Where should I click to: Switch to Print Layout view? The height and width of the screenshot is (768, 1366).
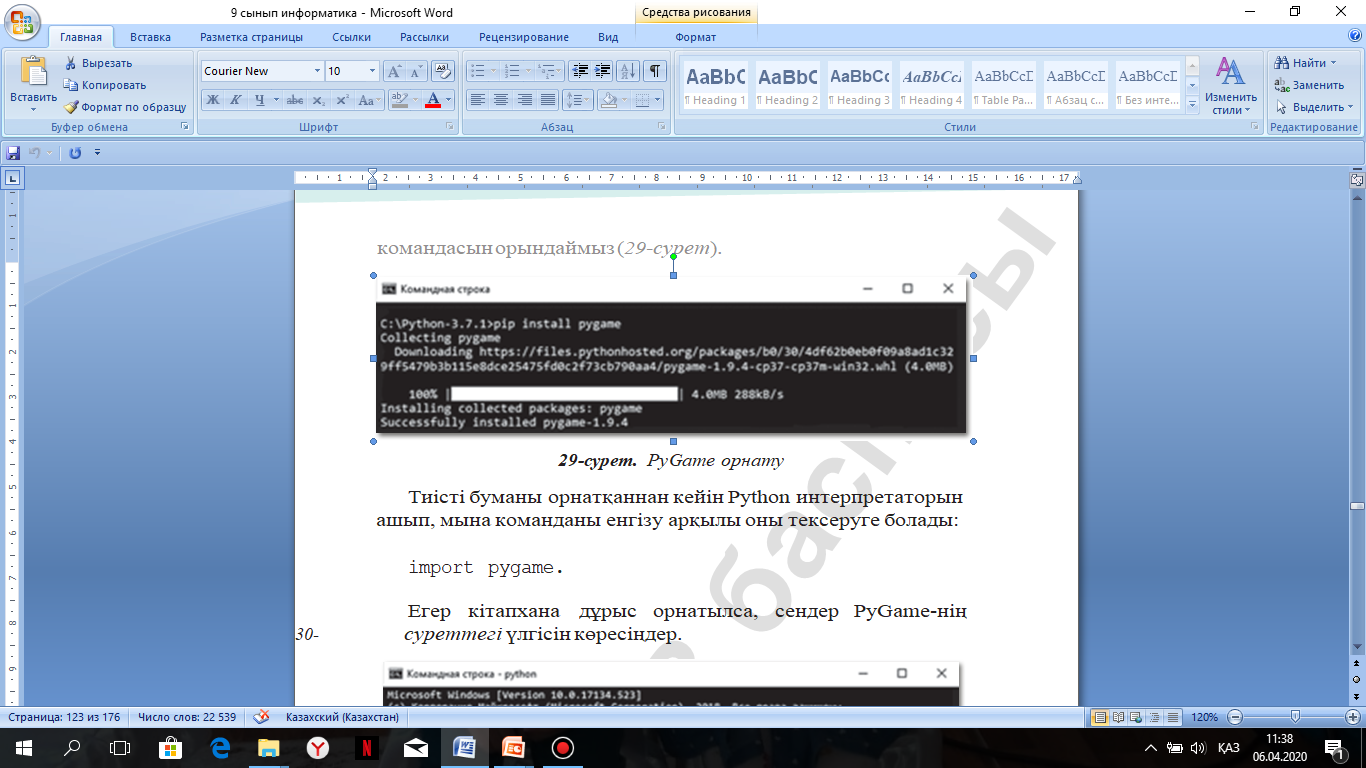coord(1101,717)
